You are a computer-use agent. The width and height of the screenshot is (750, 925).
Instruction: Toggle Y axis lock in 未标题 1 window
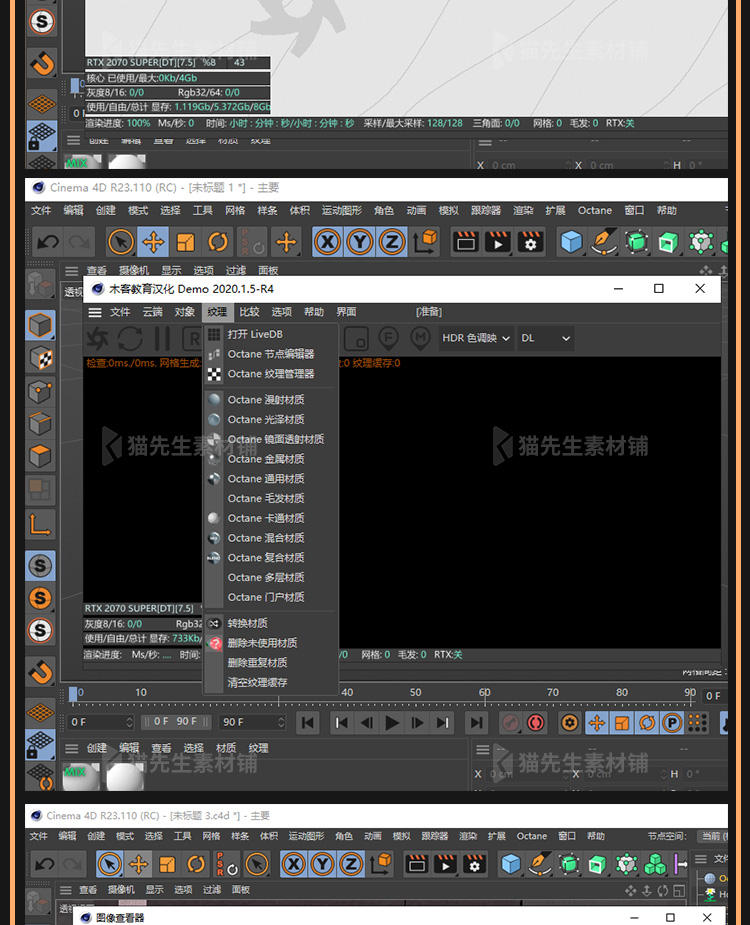[360, 242]
